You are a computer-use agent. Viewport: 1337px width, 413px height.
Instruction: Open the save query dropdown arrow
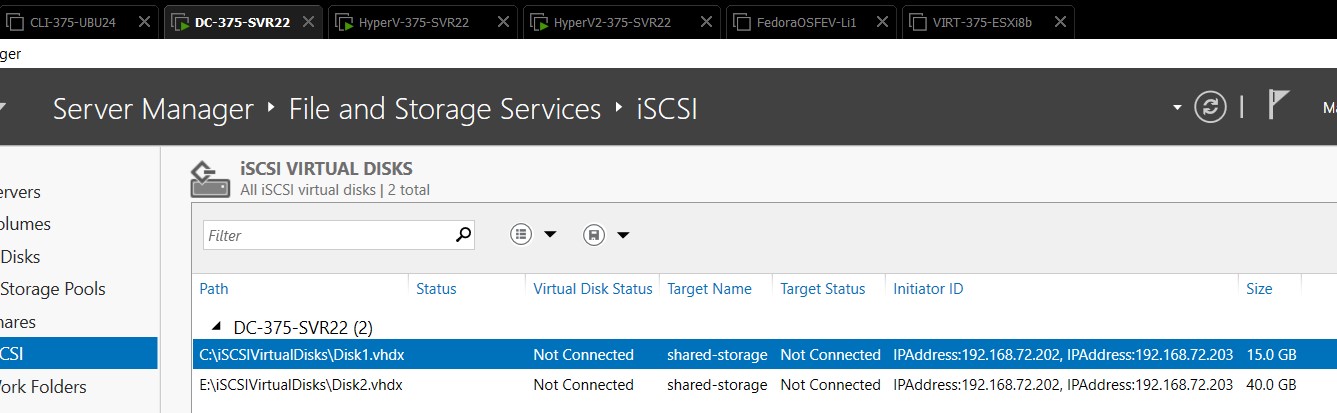(x=623, y=235)
